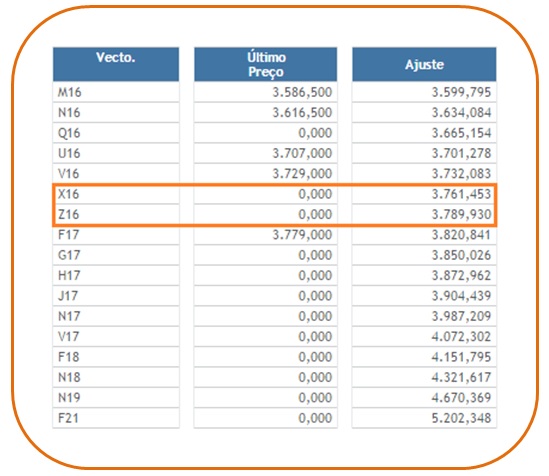Image resolution: width=549 pixels, height=476 pixels.
Task: Select the J17 maturity cell
Action: point(116,295)
